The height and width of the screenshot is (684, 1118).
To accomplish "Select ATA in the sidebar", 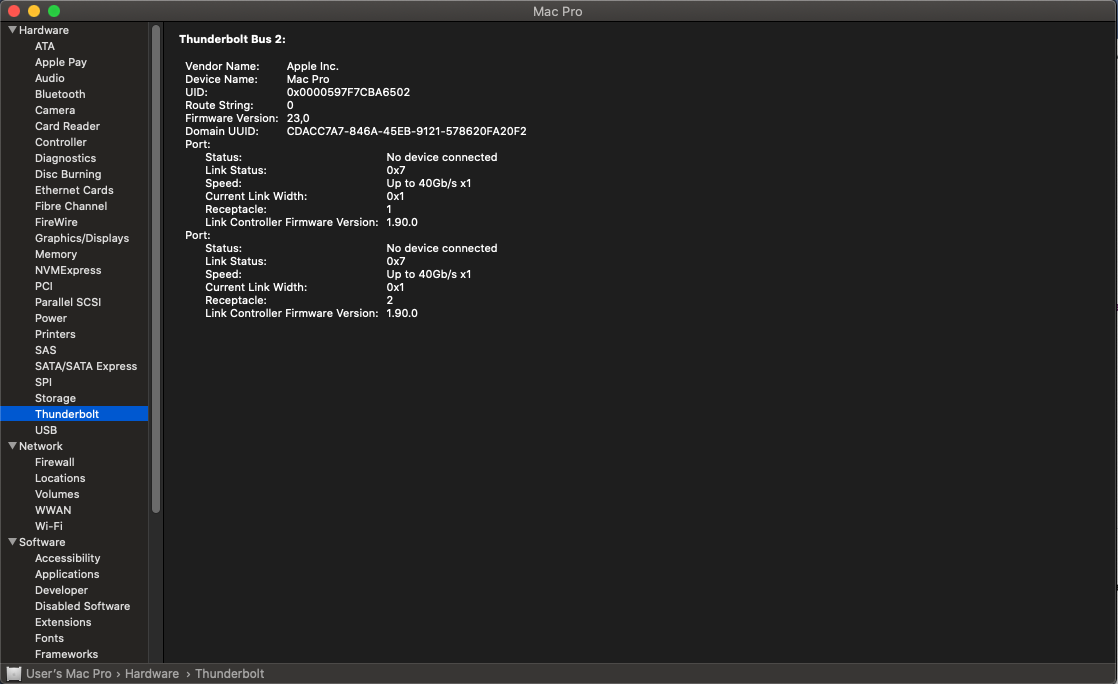I will [45, 46].
